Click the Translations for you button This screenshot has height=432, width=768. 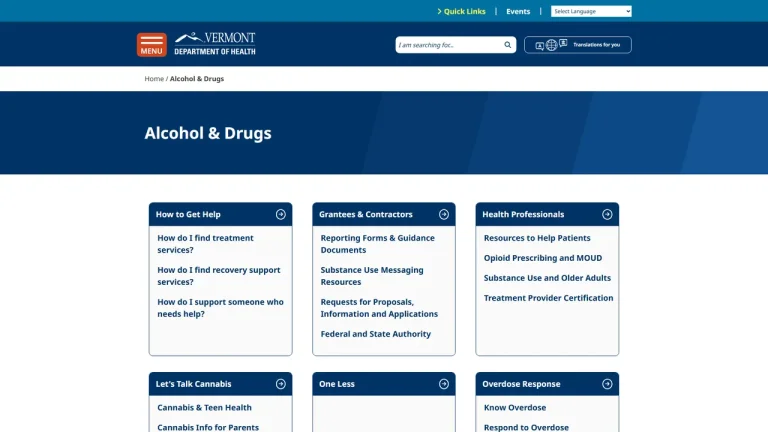[577, 45]
